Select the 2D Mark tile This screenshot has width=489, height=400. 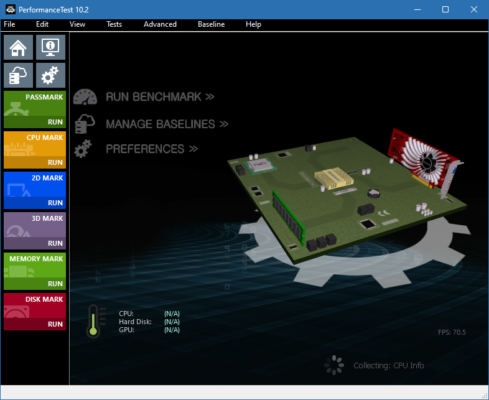(x=35, y=184)
